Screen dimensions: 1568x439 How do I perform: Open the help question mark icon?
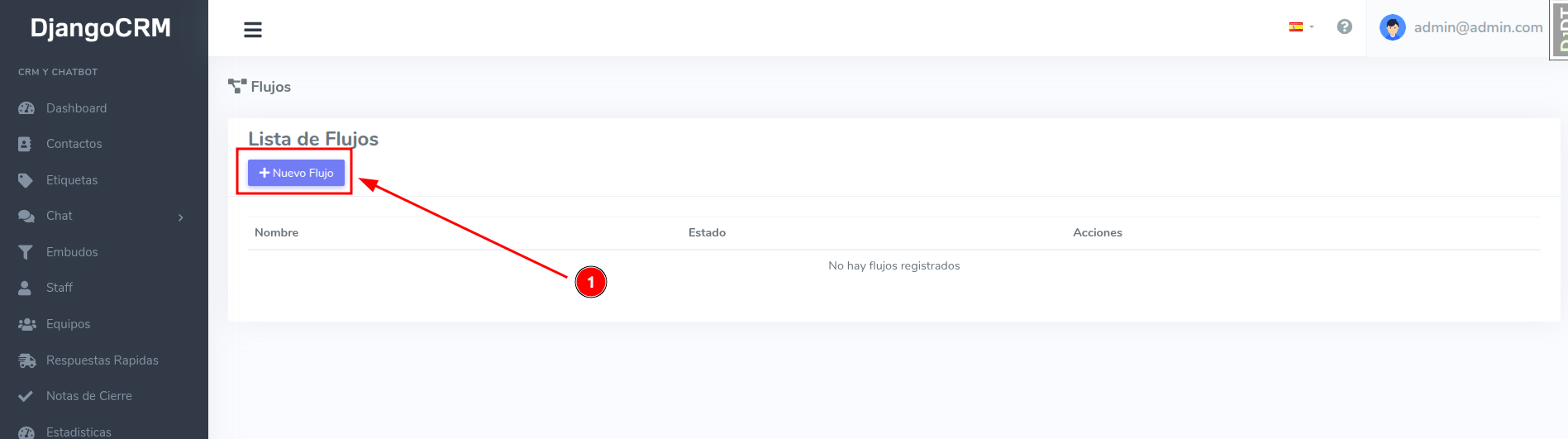(x=1345, y=26)
